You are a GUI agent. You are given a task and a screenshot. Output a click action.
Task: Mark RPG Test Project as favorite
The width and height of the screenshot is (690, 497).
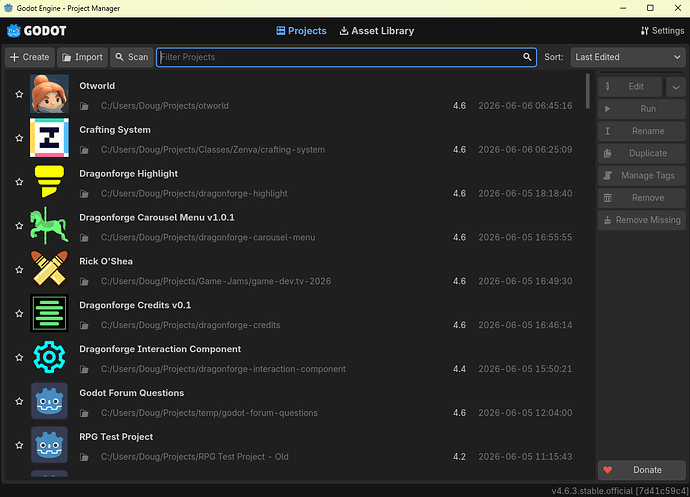(19, 445)
